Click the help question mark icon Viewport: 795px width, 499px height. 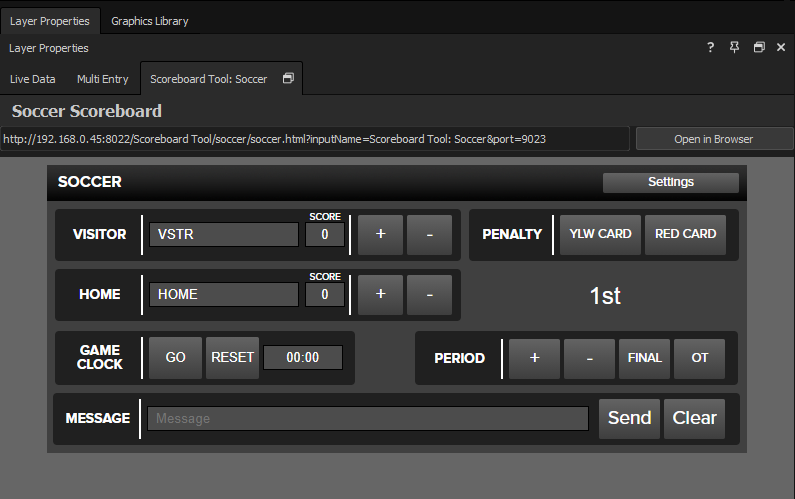click(x=711, y=47)
